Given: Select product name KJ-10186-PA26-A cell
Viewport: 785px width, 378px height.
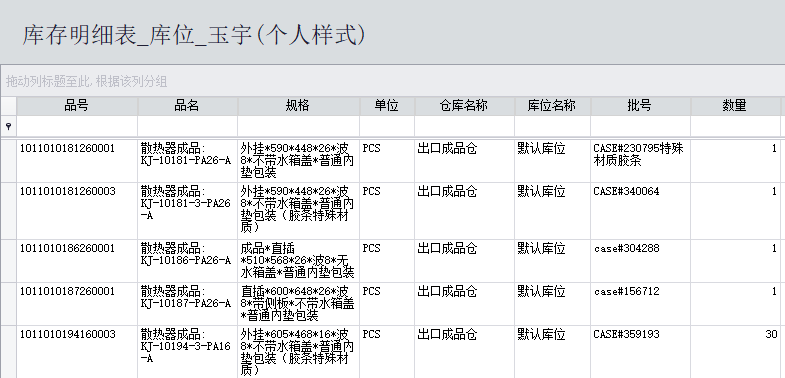Looking at the screenshot, I should pyautogui.click(x=188, y=261).
